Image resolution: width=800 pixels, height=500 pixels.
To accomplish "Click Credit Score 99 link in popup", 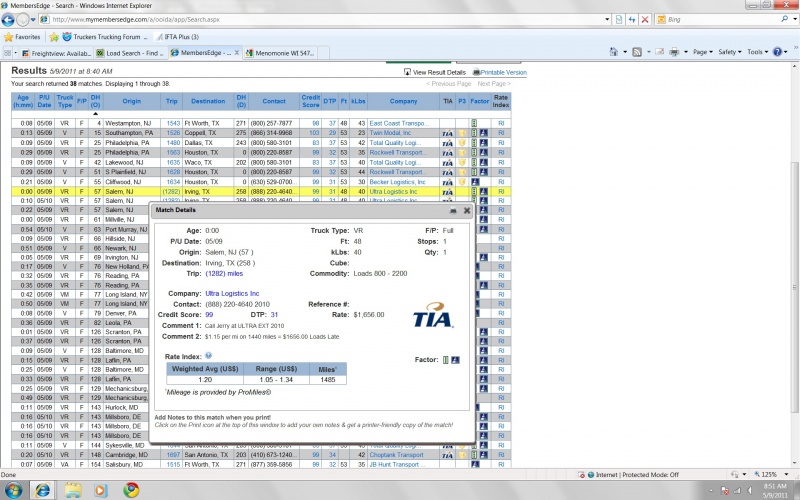I will click(209, 315).
